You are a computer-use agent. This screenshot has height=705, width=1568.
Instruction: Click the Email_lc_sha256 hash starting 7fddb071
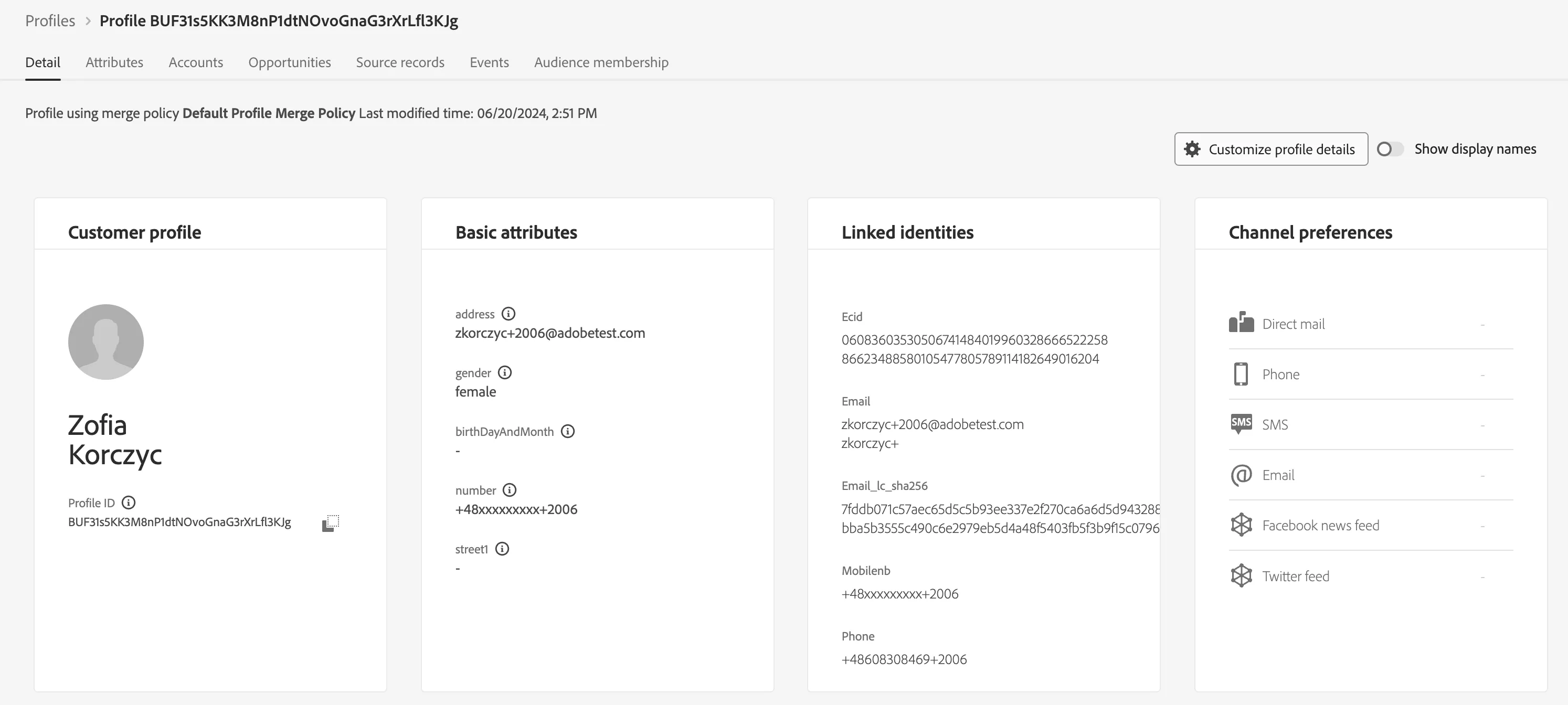pyautogui.click(x=1001, y=509)
